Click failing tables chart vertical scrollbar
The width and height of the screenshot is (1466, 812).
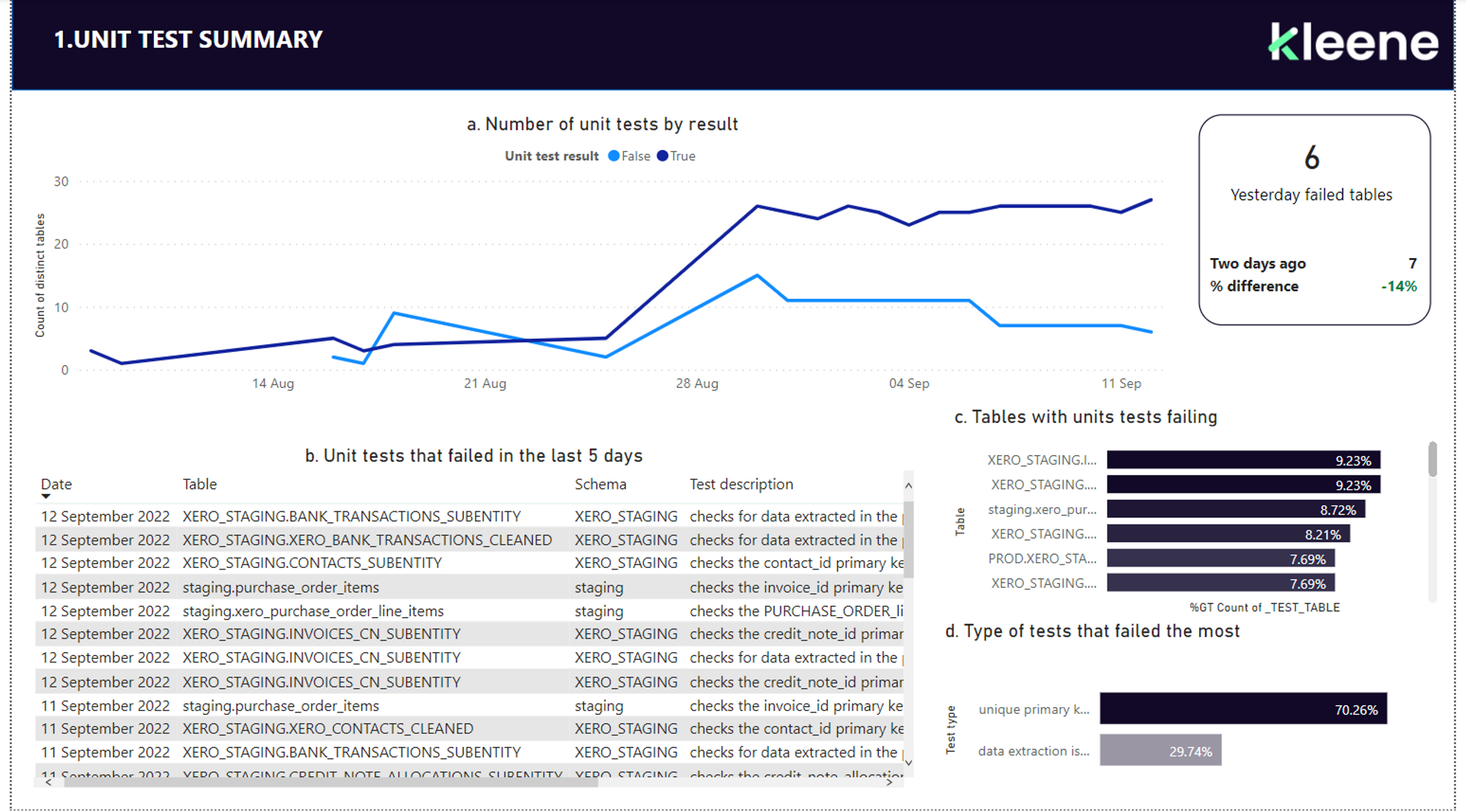click(x=1432, y=460)
